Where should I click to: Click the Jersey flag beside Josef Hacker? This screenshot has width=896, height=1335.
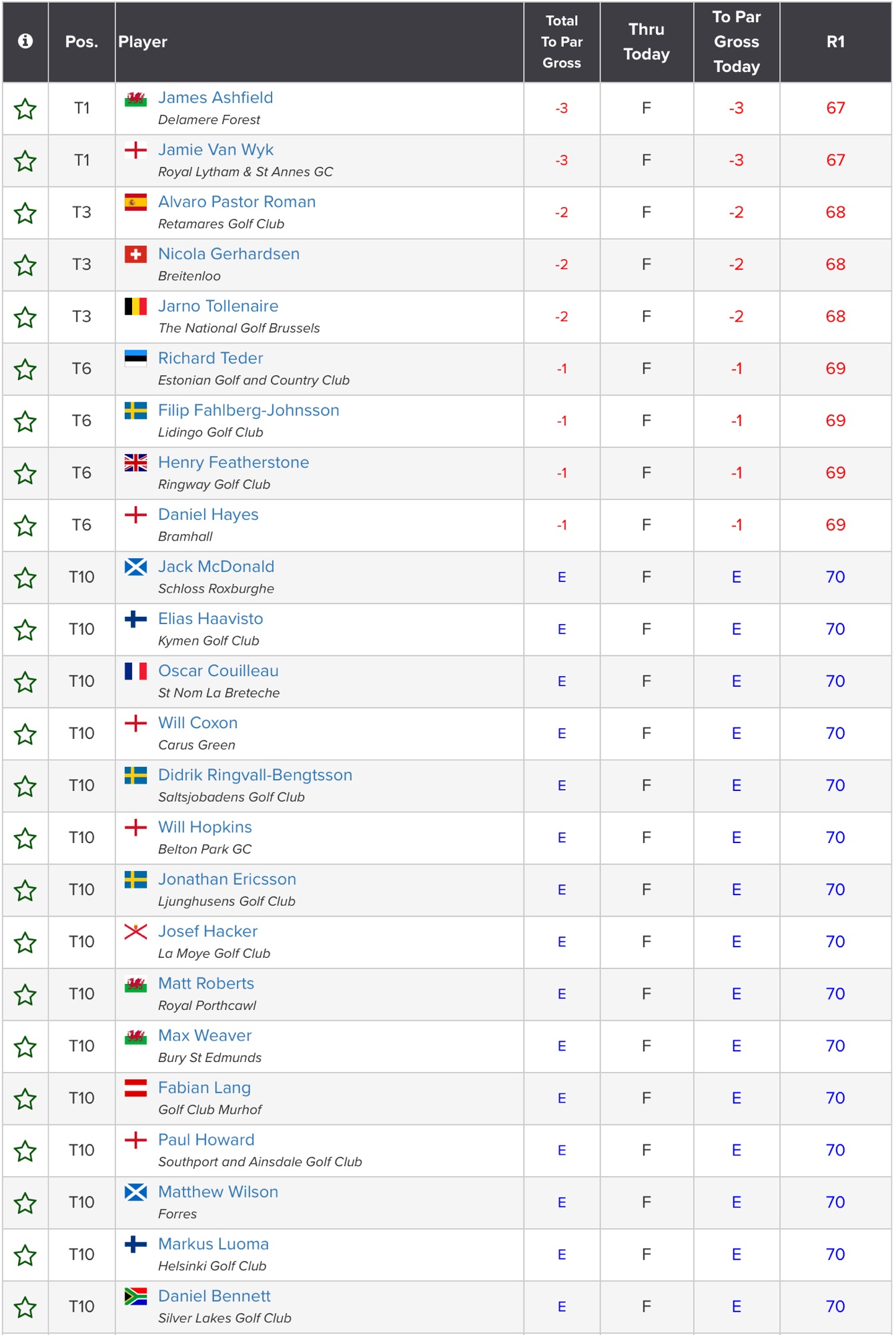coord(135,931)
